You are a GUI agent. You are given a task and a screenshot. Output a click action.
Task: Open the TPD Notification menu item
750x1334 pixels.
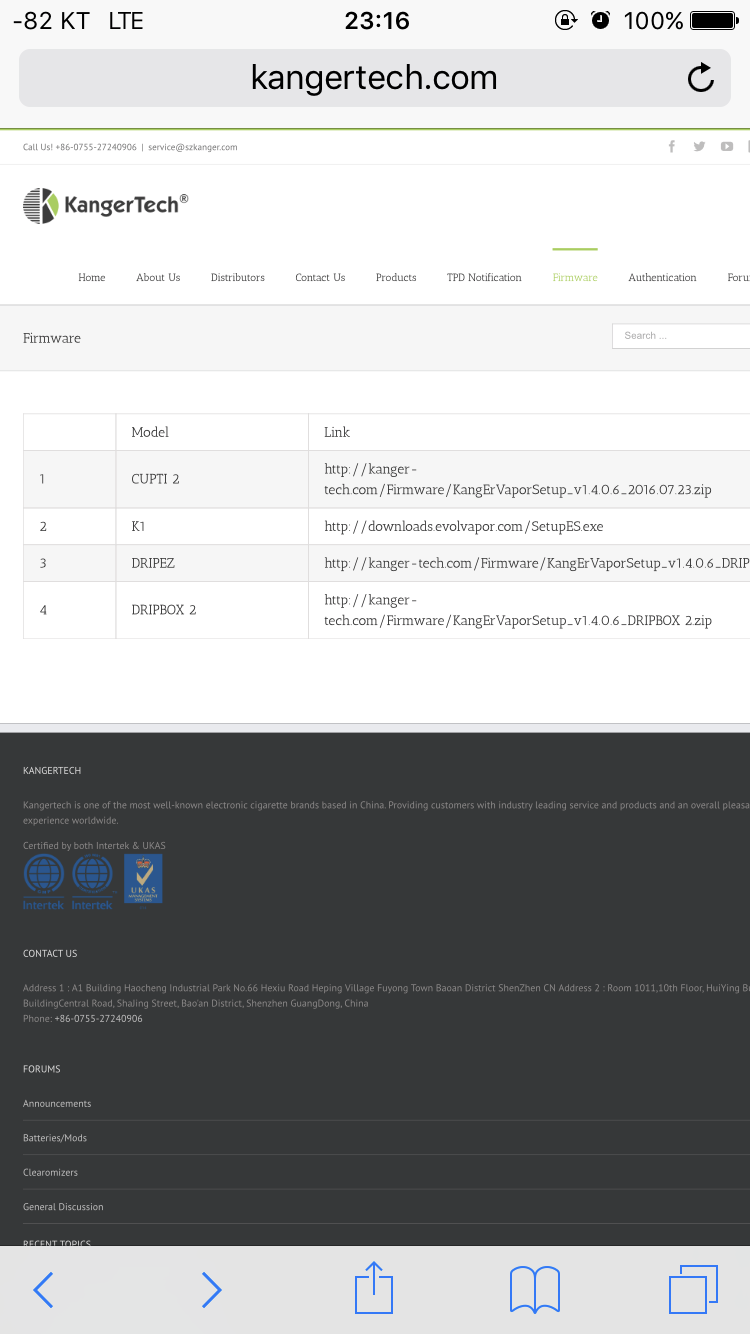[x=484, y=277]
